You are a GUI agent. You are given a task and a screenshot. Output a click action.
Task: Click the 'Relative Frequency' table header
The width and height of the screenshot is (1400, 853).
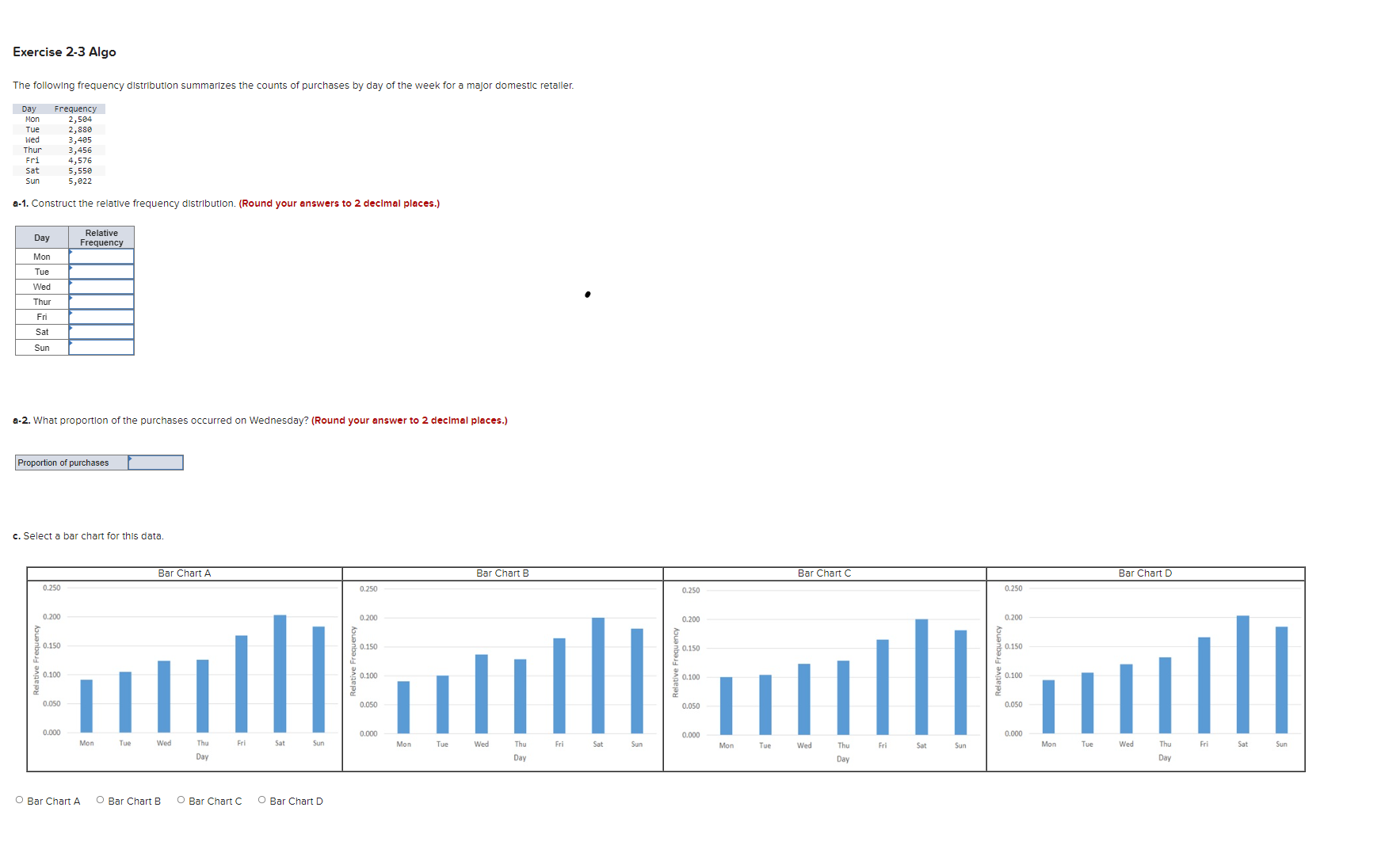pyautogui.click(x=101, y=238)
